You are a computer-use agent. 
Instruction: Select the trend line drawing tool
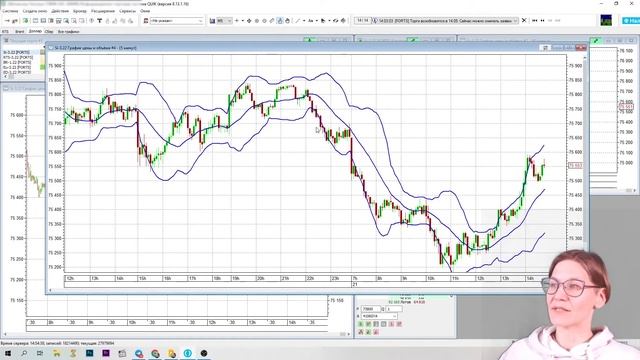tap(298, 21)
